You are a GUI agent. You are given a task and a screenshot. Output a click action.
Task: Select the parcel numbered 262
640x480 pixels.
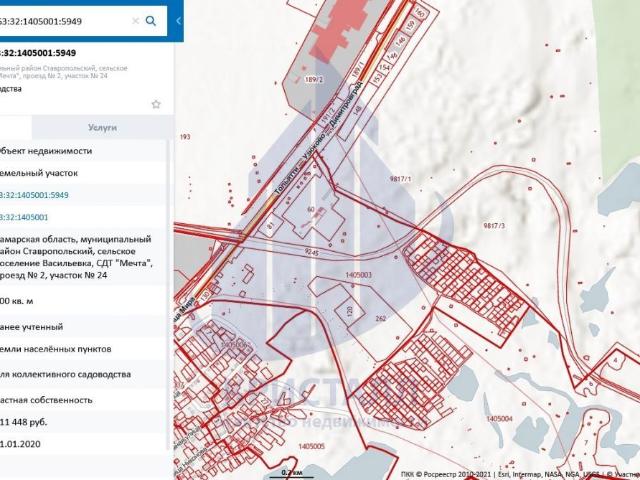pos(381,319)
